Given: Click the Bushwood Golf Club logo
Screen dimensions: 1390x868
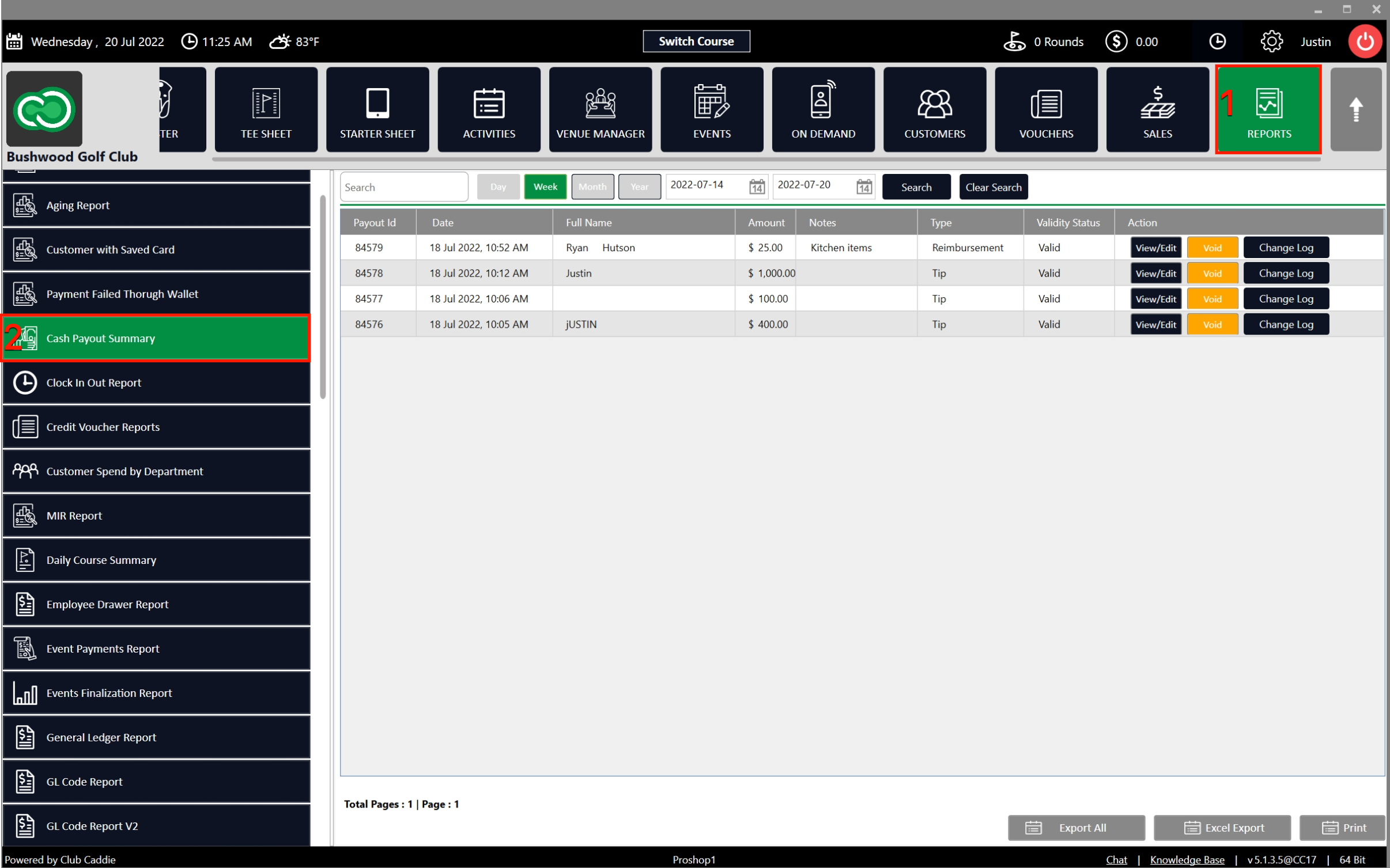Looking at the screenshot, I should [x=44, y=109].
